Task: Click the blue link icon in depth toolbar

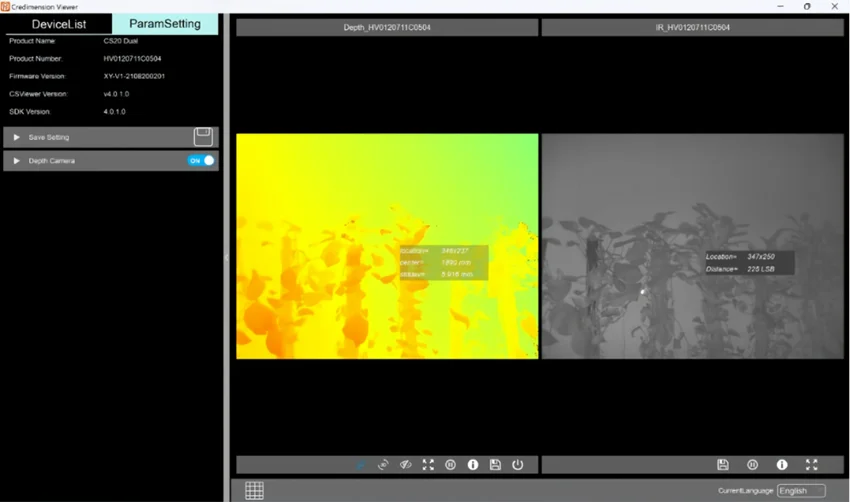Action: pyautogui.click(x=360, y=465)
